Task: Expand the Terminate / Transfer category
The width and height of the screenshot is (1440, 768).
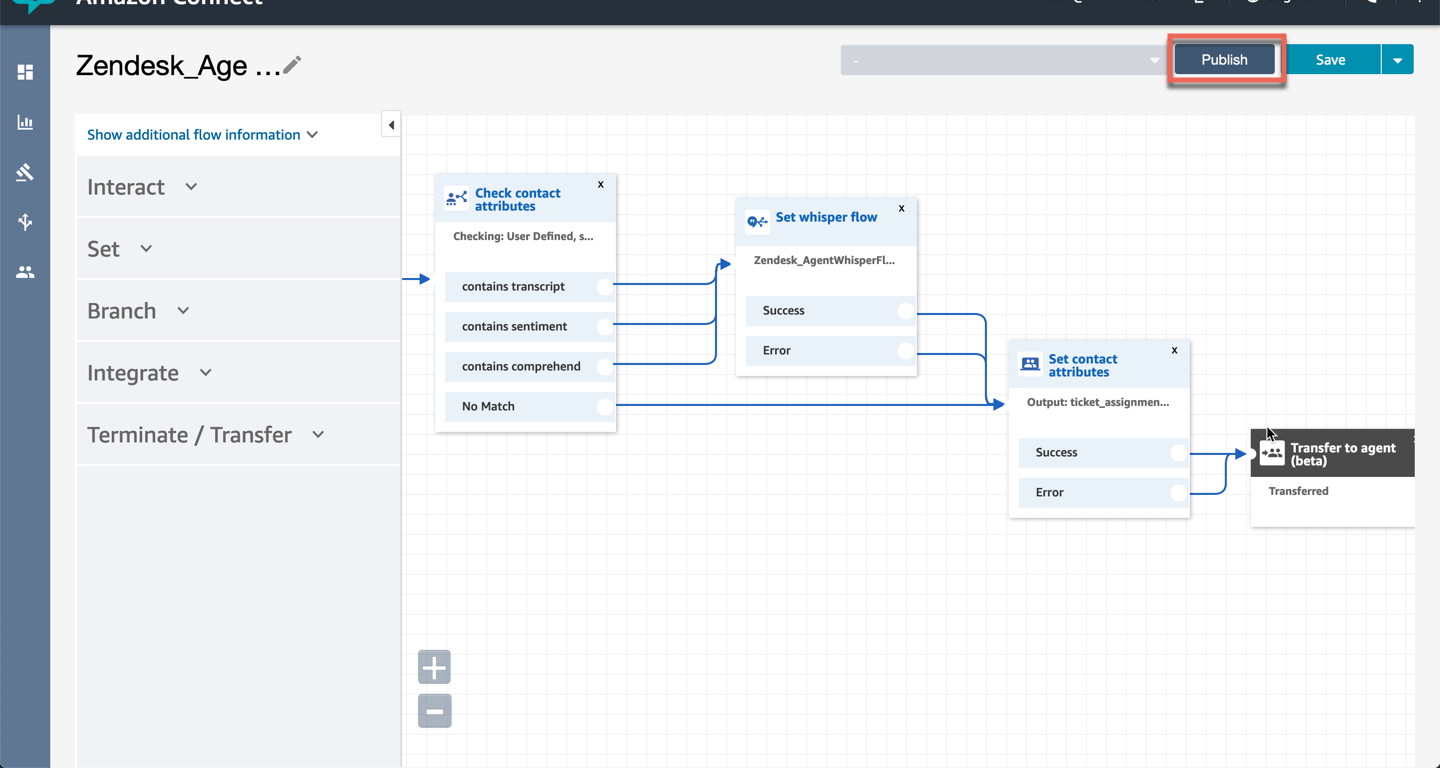Action: (x=205, y=435)
